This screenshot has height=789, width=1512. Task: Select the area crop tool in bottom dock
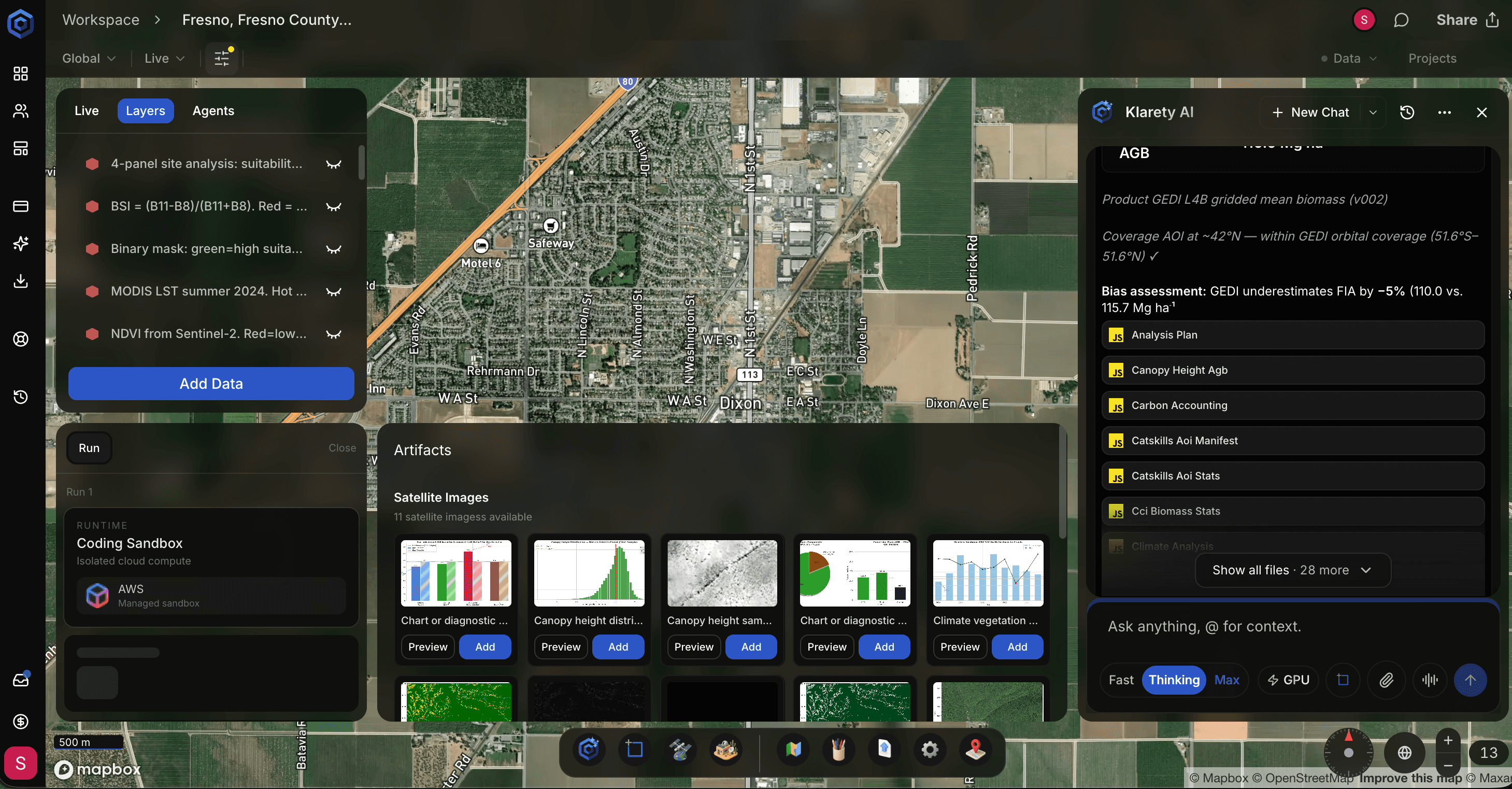tap(635, 750)
